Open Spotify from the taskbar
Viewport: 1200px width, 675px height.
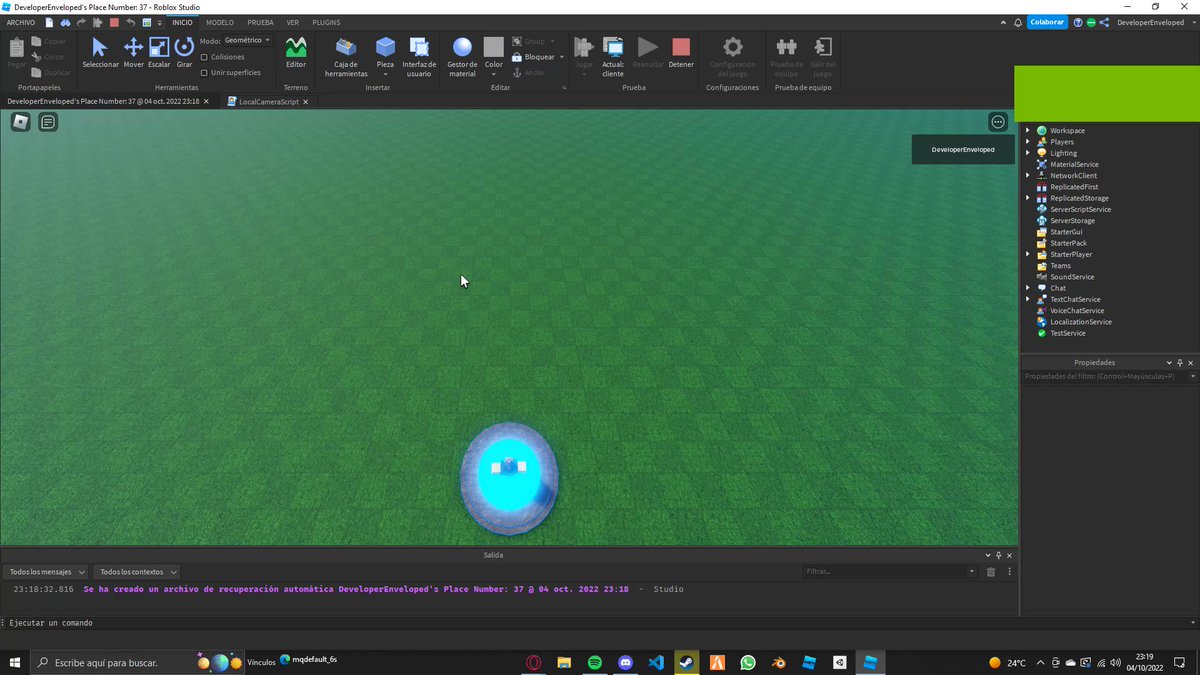pos(594,662)
